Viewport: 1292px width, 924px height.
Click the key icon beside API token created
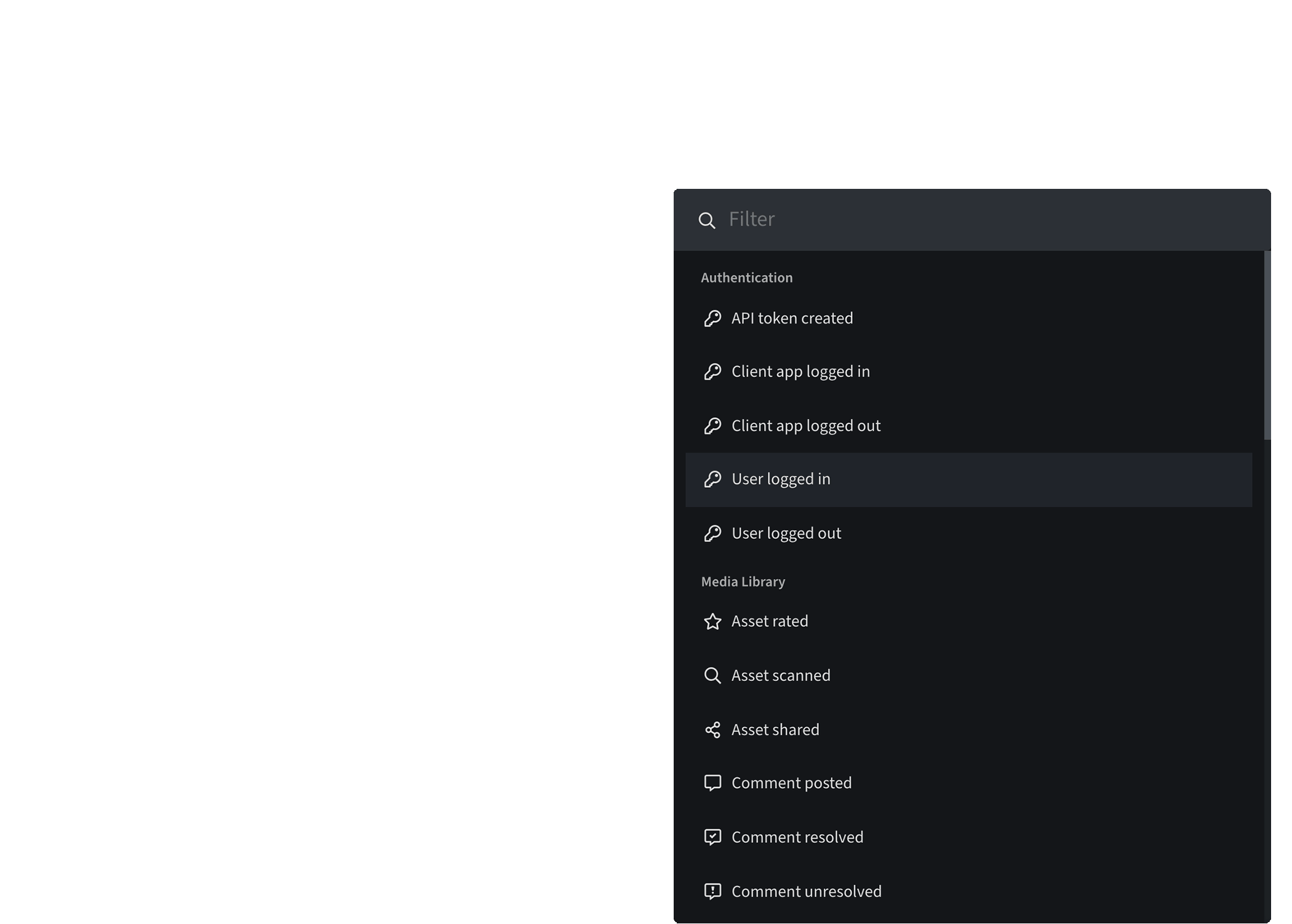point(712,318)
